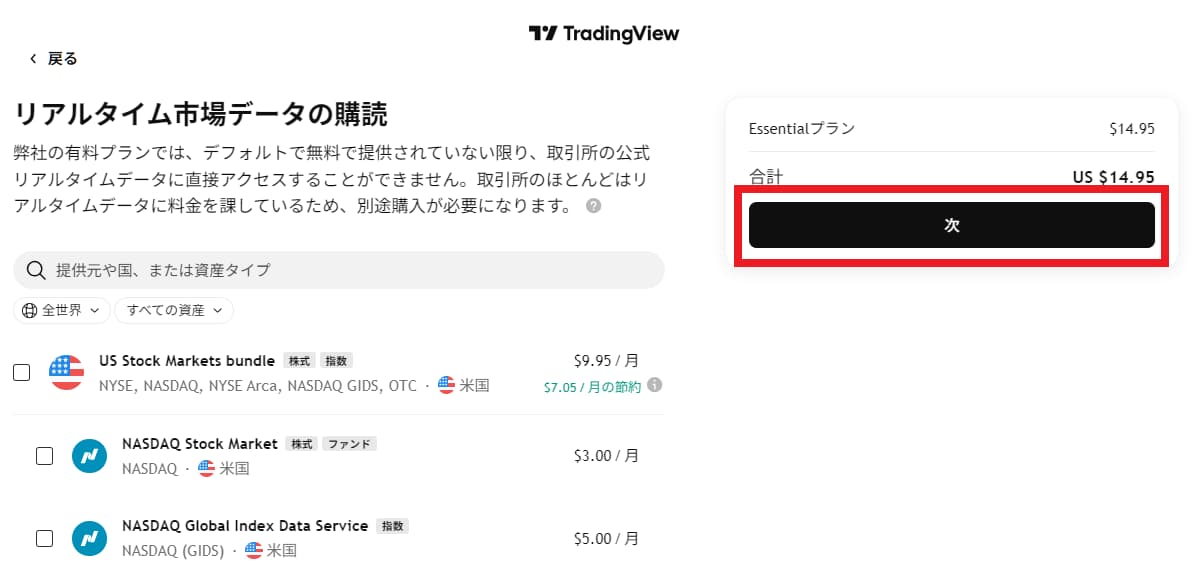Click the US Stock Markets bundle flag icon
Viewport: 1194px width, 586px height.
pos(66,372)
